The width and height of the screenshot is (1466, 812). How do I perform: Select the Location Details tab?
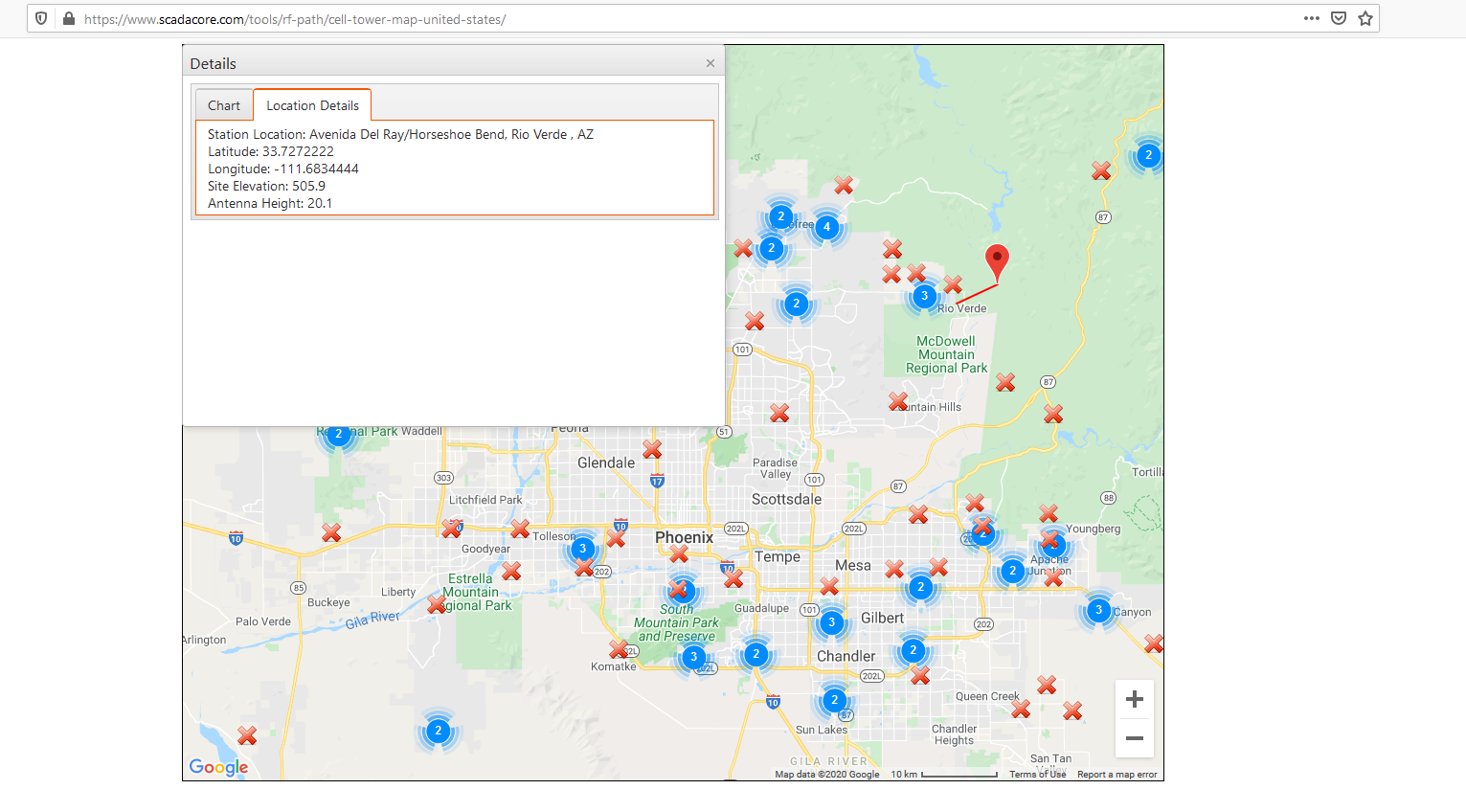click(x=311, y=104)
